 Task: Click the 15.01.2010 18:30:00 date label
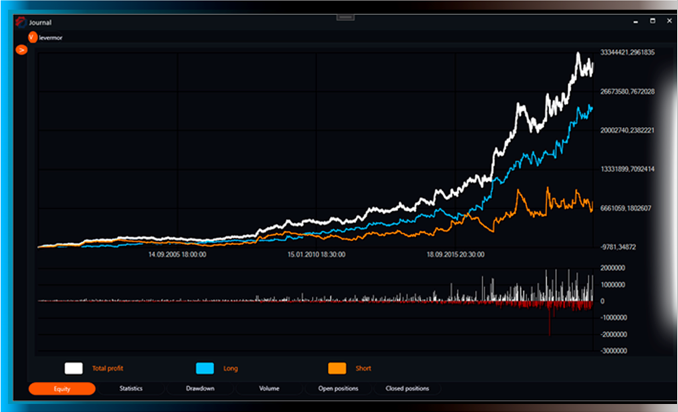click(317, 255)
